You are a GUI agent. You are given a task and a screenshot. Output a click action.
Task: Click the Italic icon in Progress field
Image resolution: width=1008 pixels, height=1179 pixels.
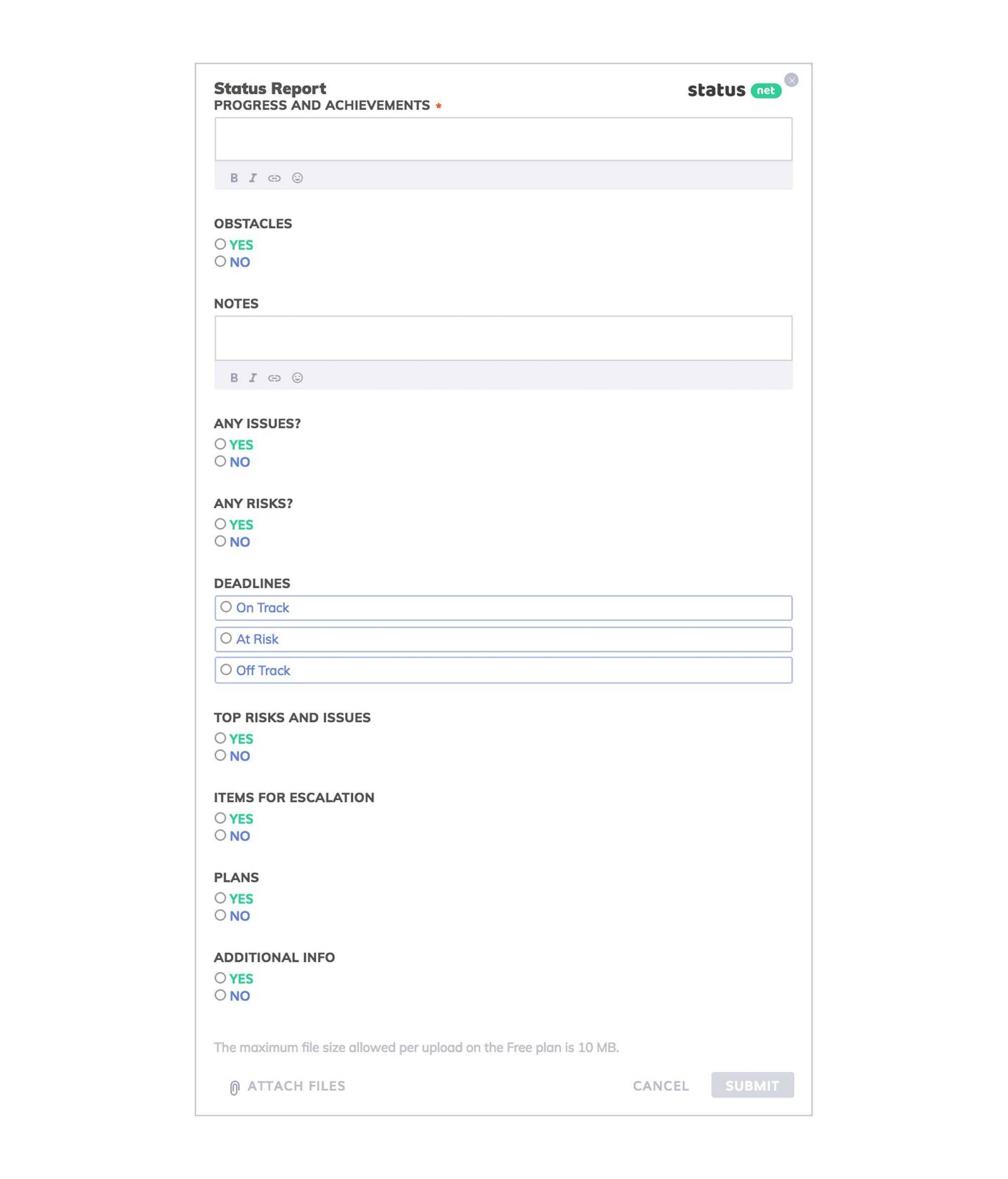[254, 178]
